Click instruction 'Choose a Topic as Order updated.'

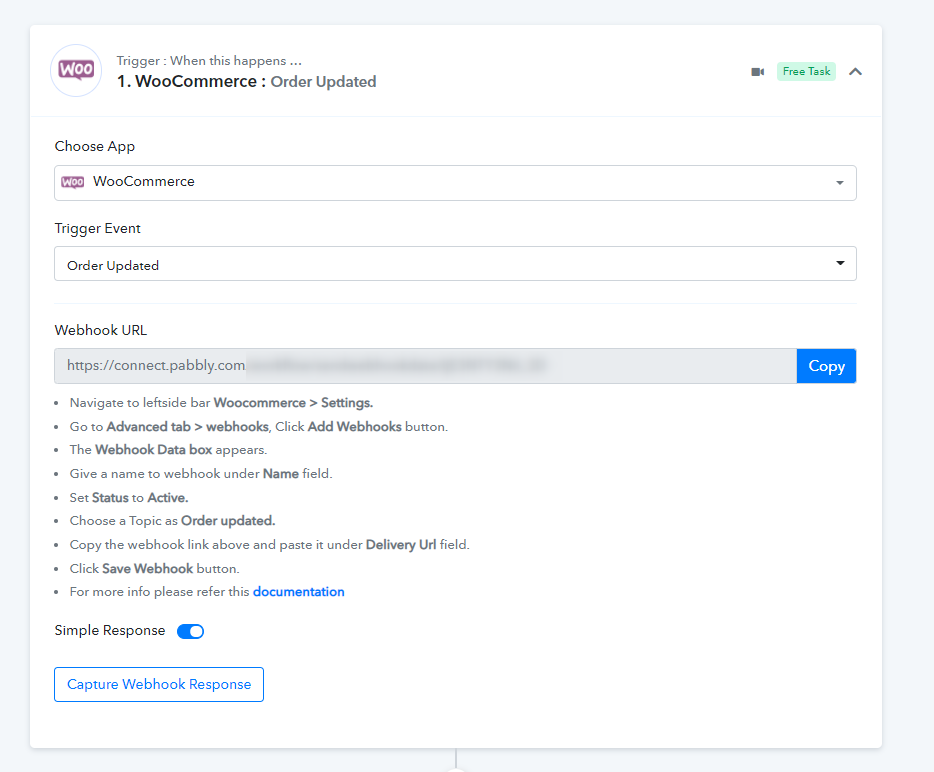click(x=172, y=521)
